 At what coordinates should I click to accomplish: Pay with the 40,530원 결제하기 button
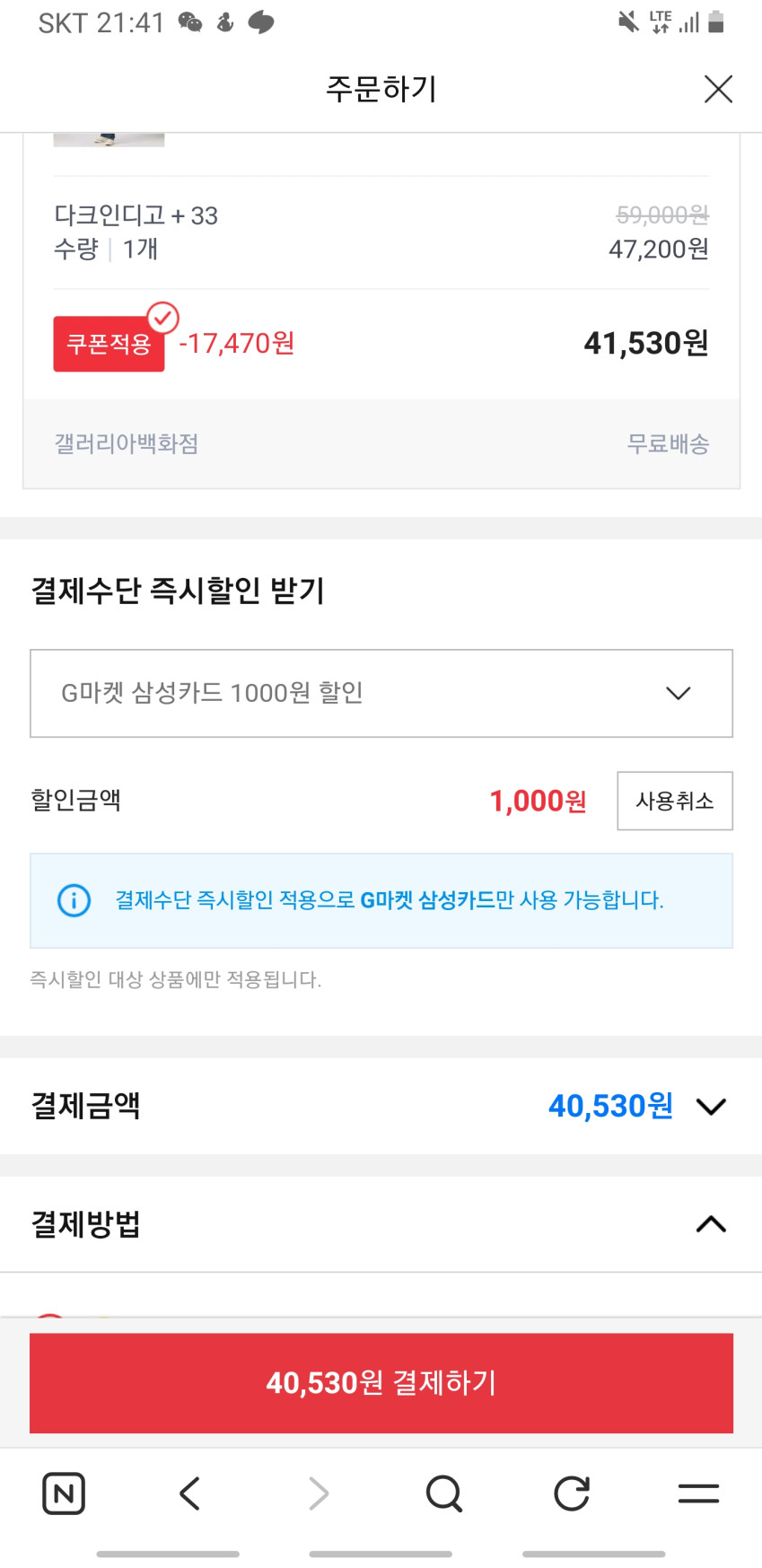tap(381, 1382)
